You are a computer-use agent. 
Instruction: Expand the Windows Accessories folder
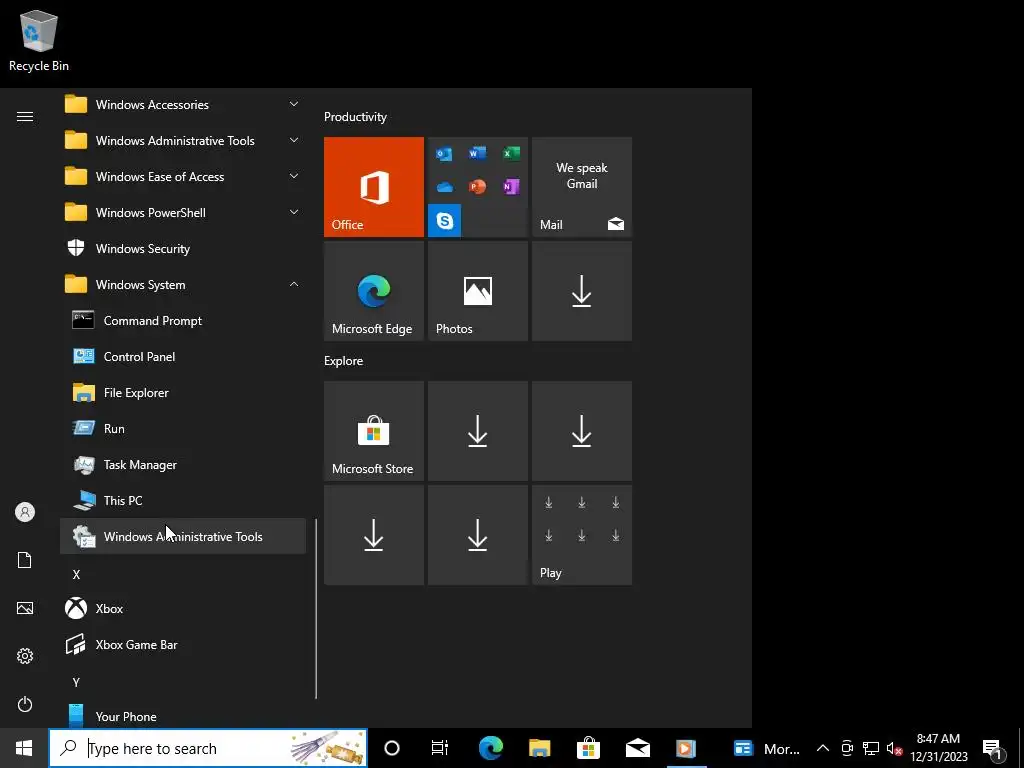183,104
